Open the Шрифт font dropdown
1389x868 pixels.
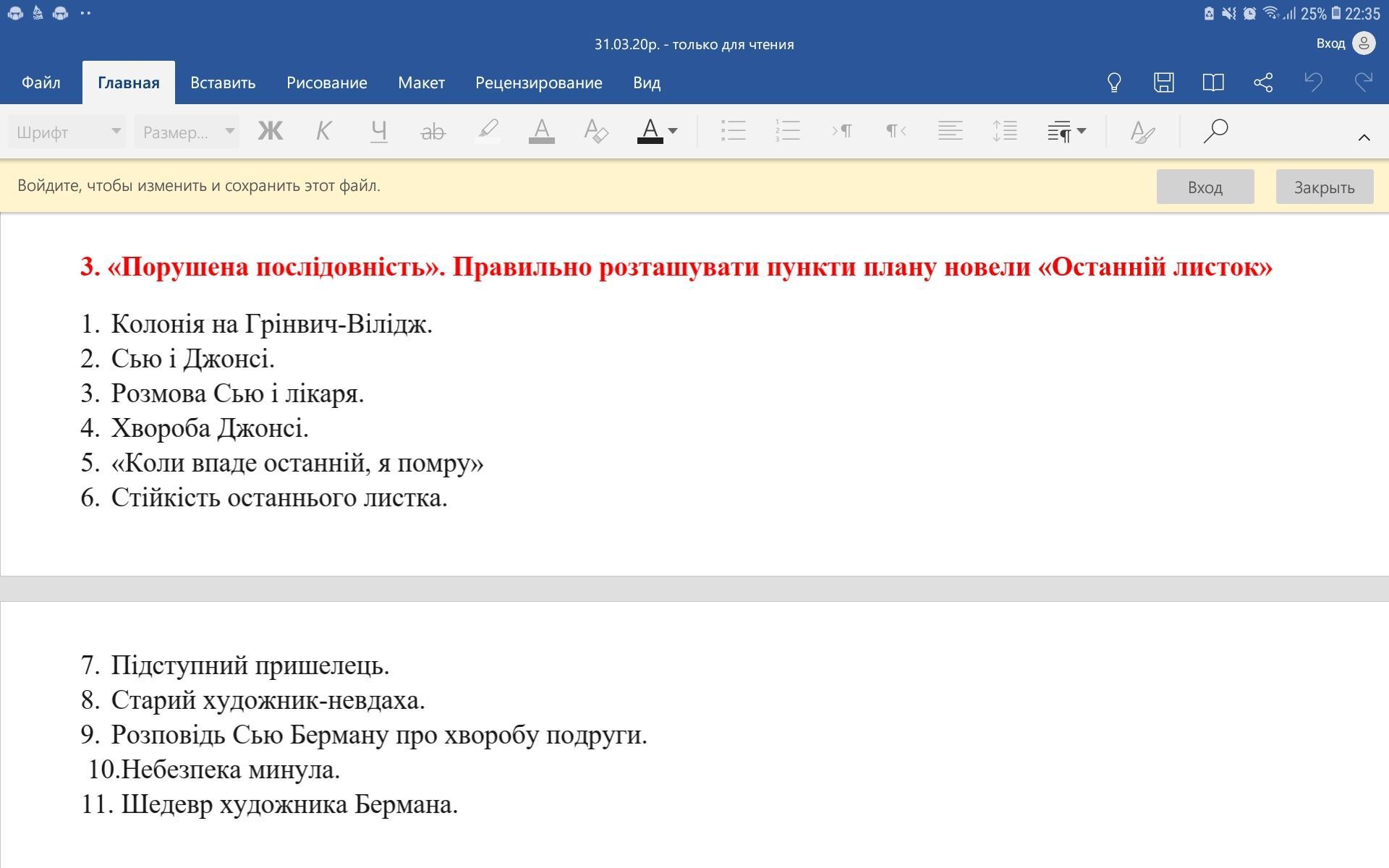(x=67, y=132)
